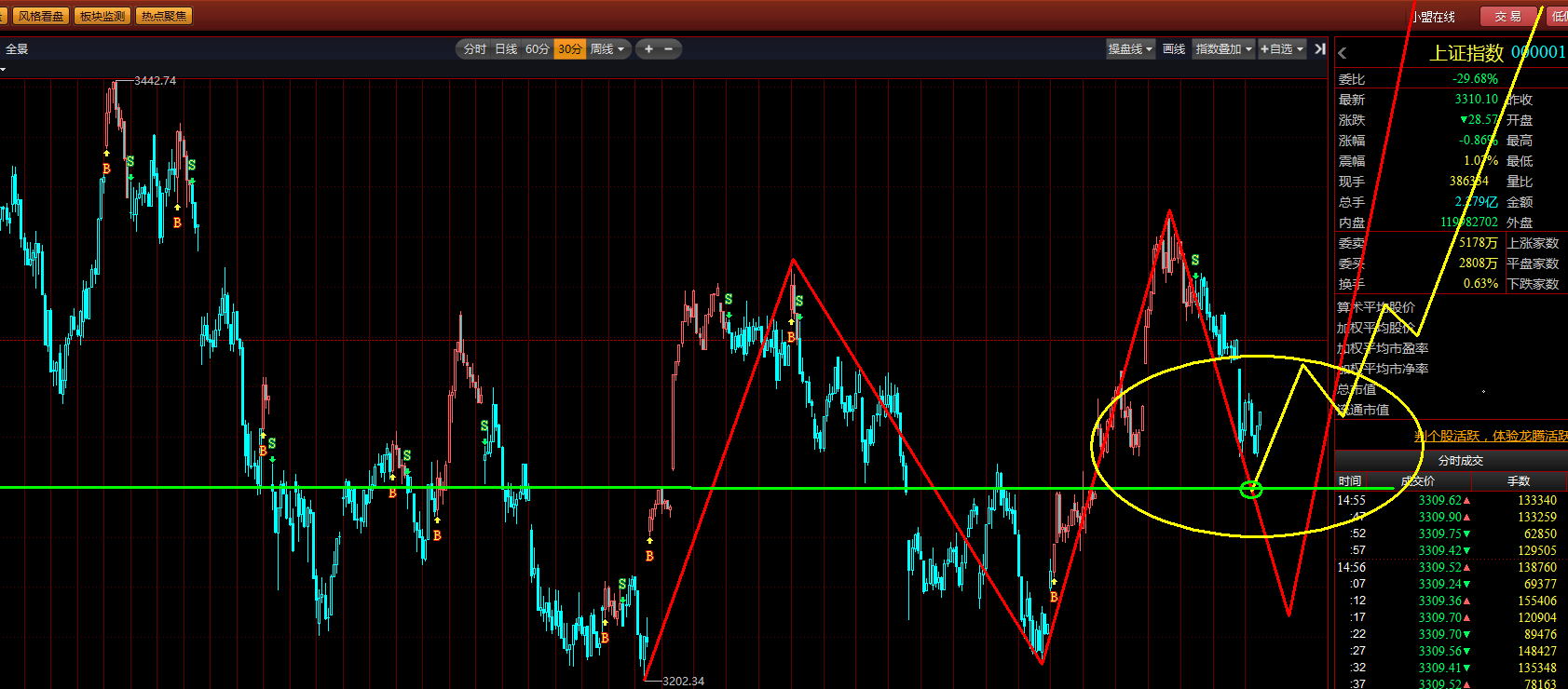Screen dimensions: 1568x689
Task: Click the 上涨家数 label
Action: tap(1533, 243)
